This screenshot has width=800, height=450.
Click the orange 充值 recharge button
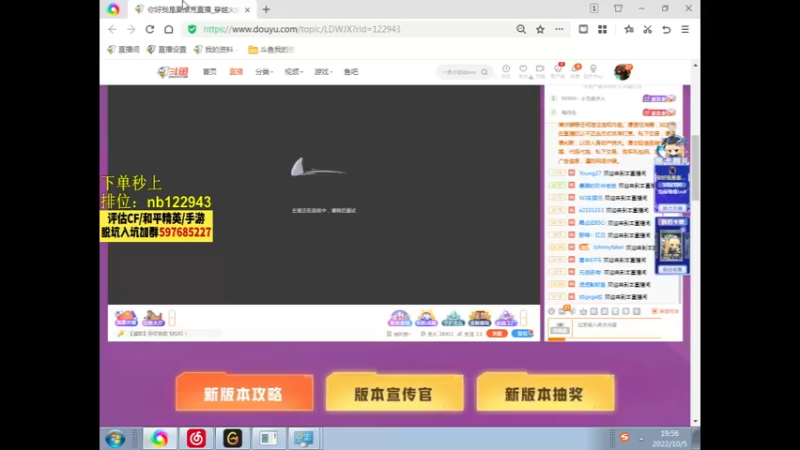coord(496,334)
